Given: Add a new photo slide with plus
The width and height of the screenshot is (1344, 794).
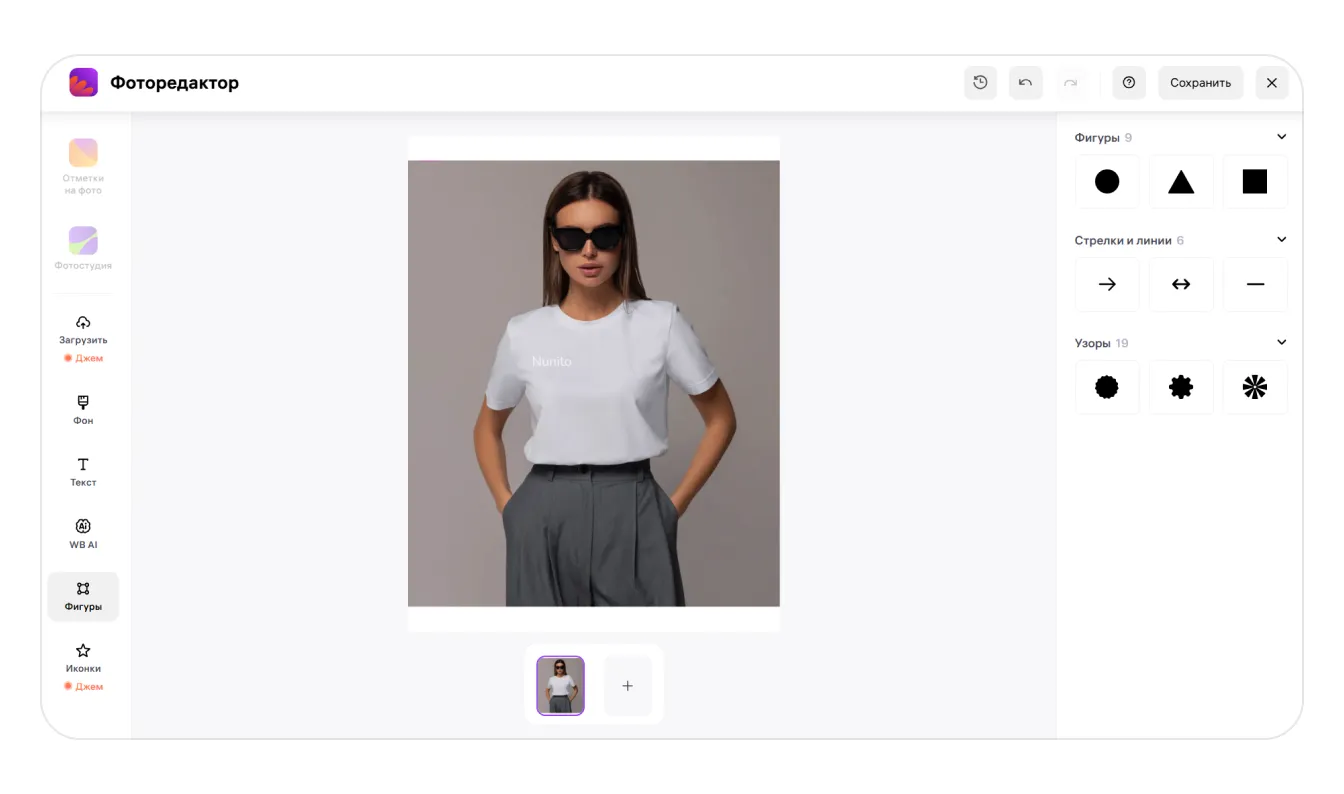Looking at the screenshot, I should (x=628, y=686).
